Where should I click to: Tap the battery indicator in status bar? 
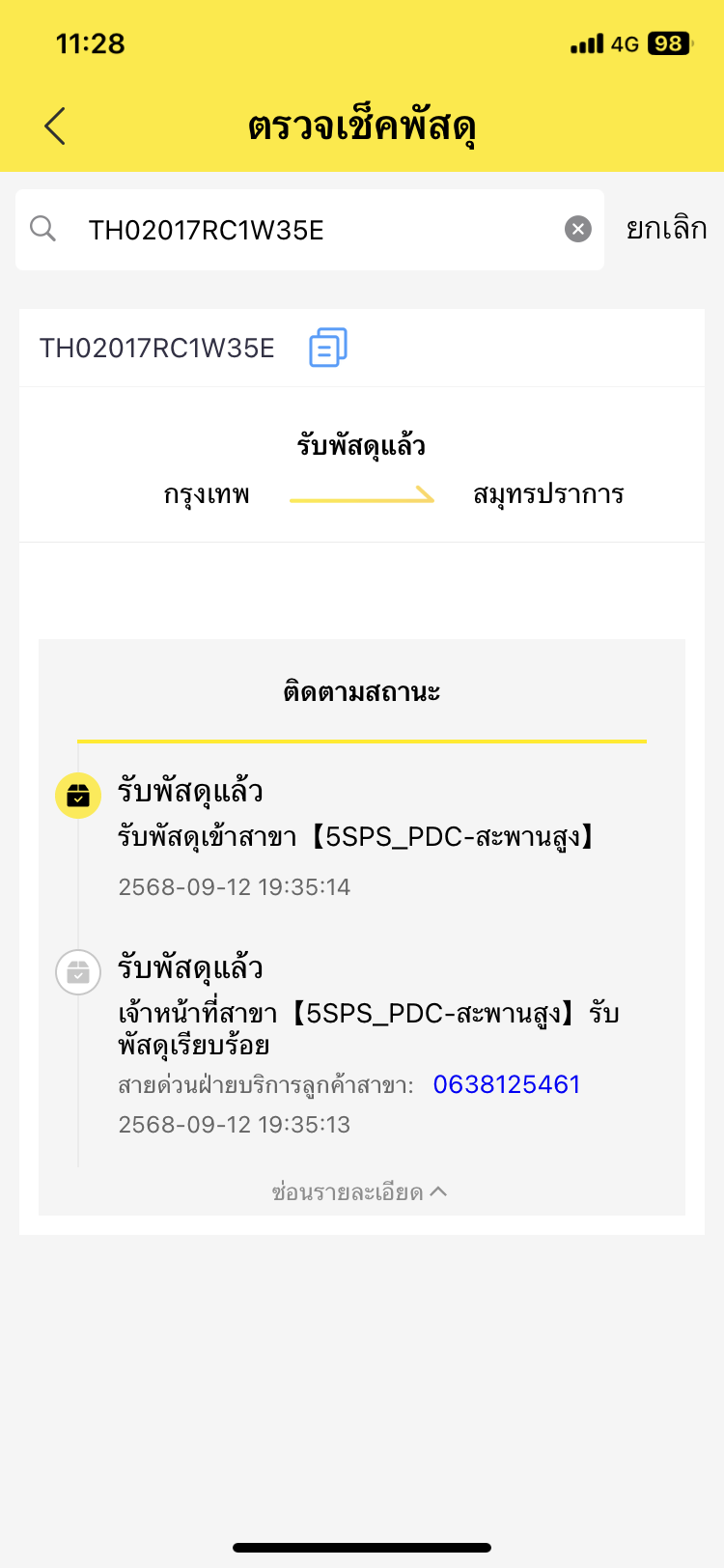click(x=669, y=43)
